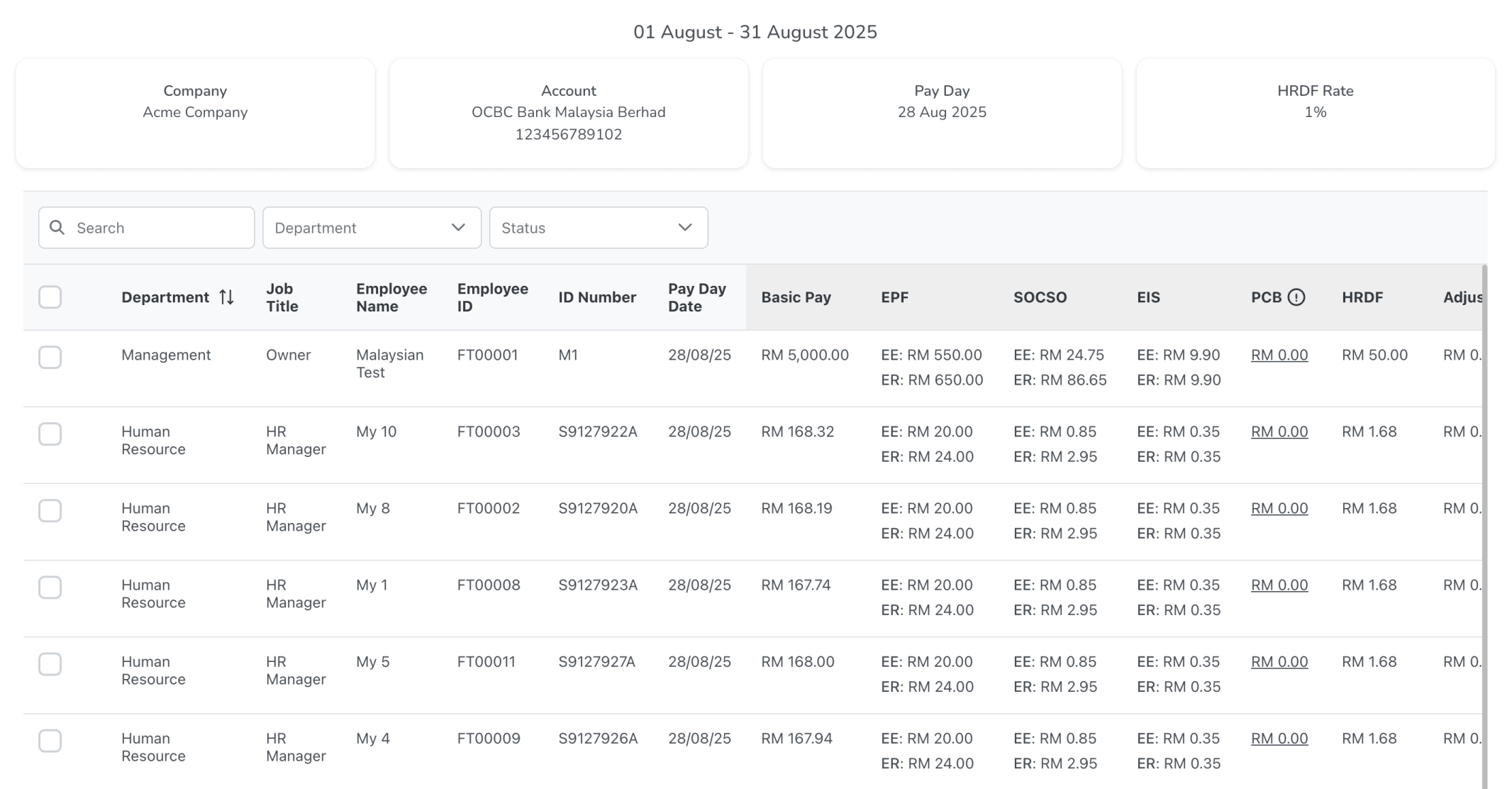Screen dimensions: 1512x789
Task: Select the Malaysian Test row checkbox
Action: pos(50,357)
